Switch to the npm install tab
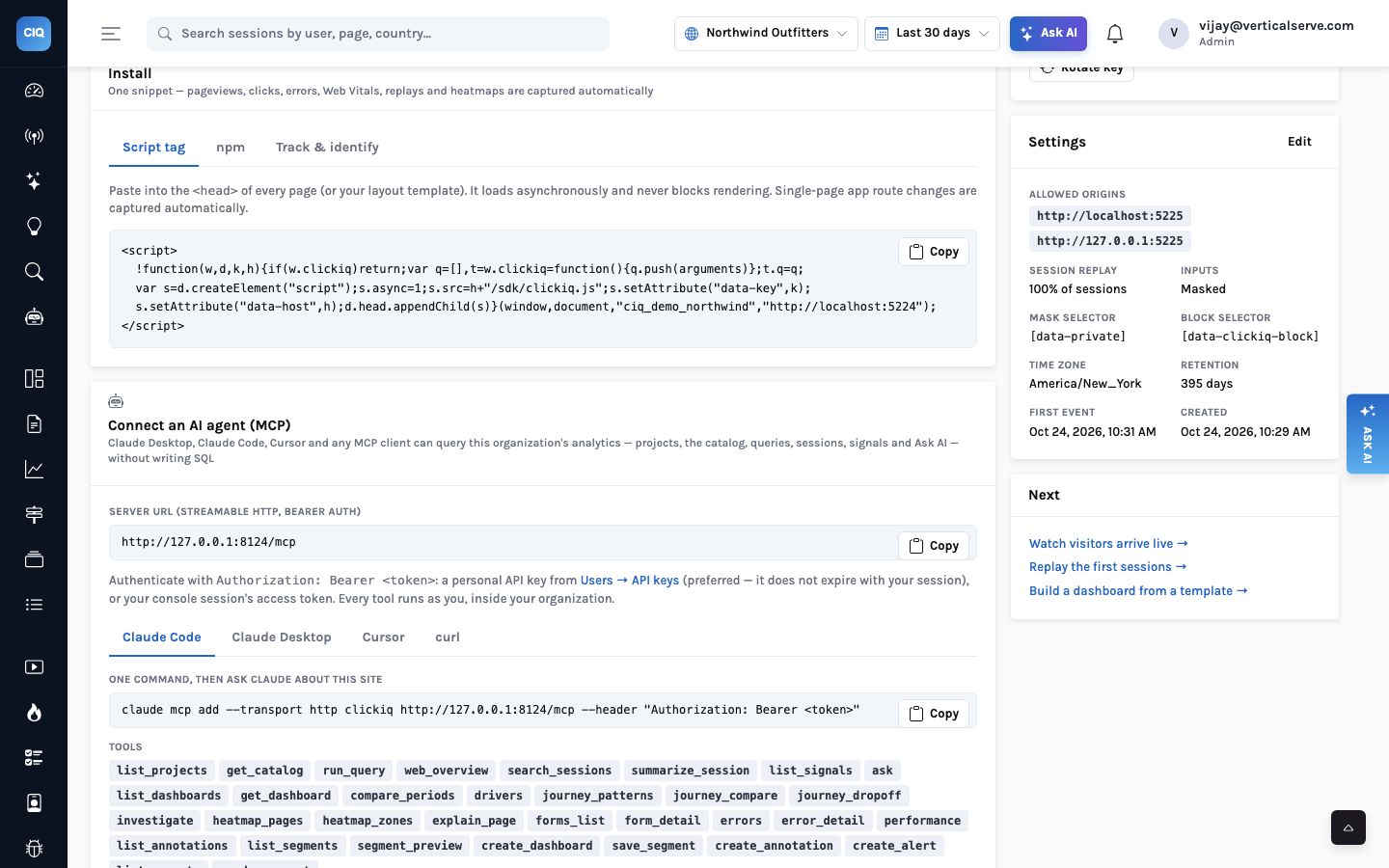This screenshot has width=1389, height=868. (231, 148)
